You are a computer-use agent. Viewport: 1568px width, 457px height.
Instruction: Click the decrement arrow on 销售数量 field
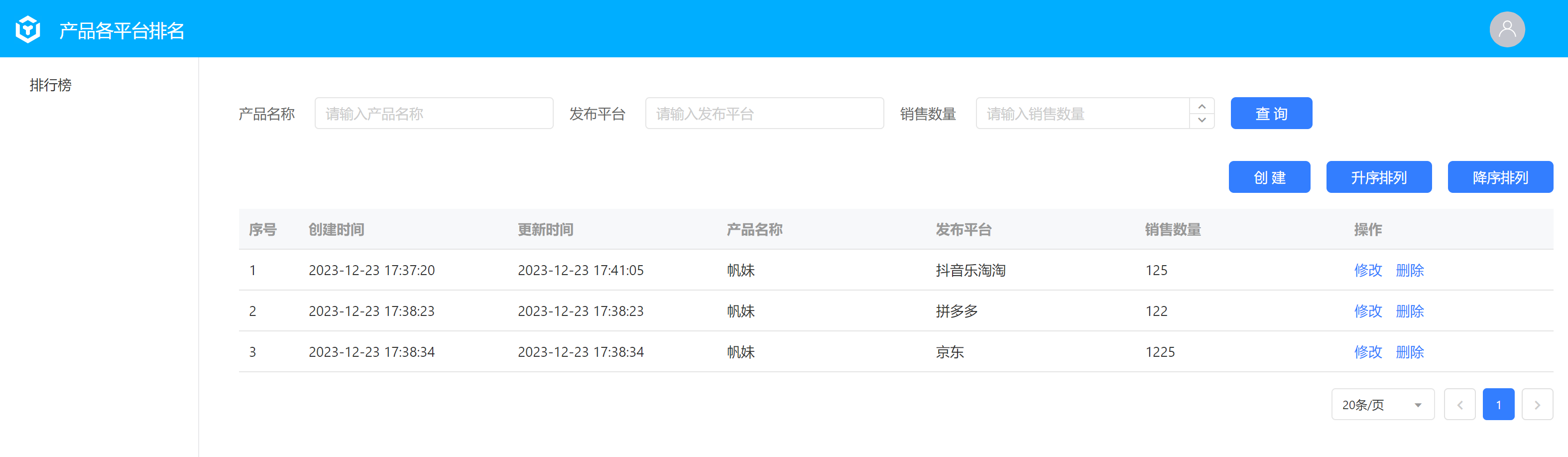(x=1202, y=121)
